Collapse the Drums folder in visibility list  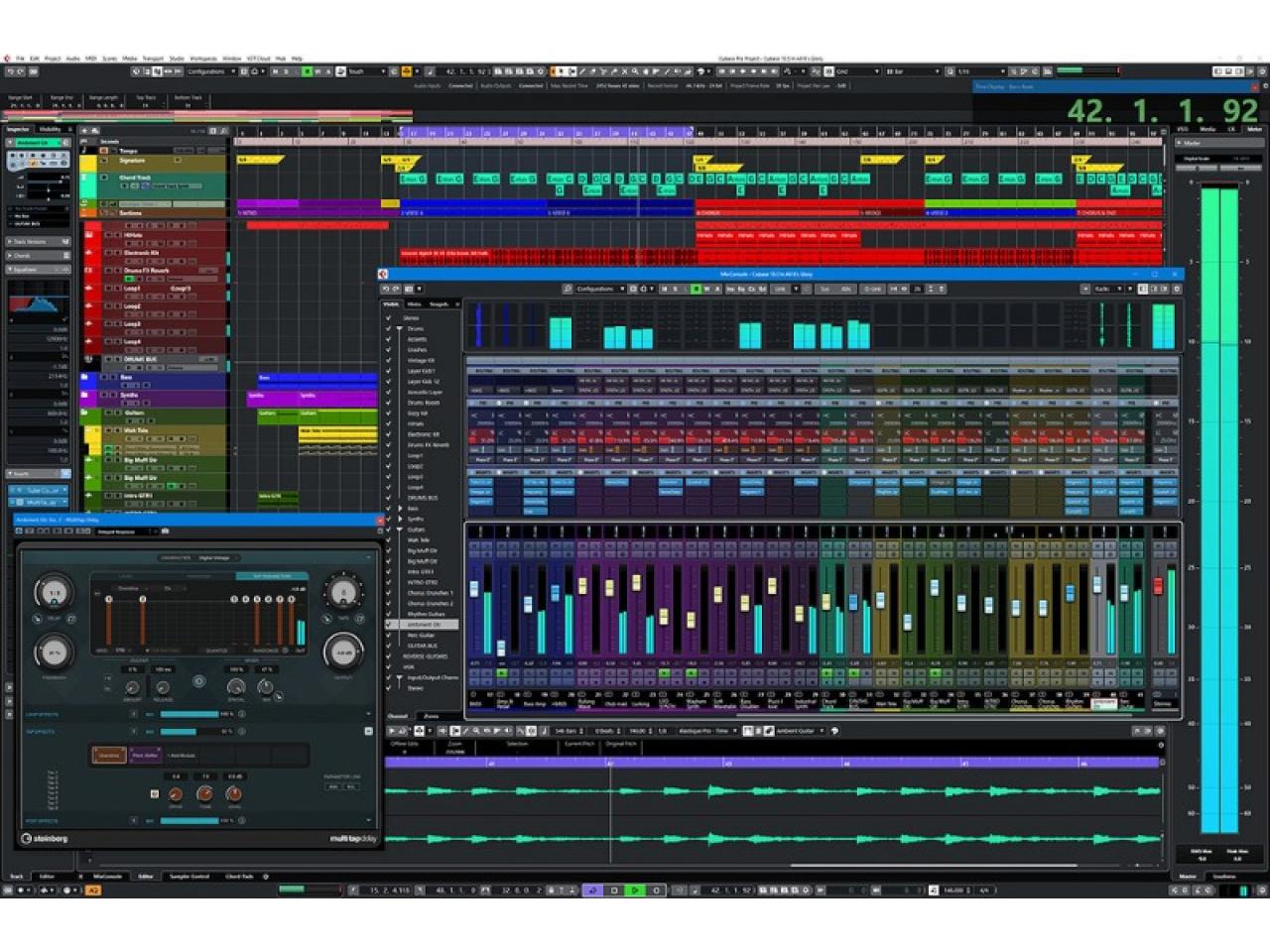[x=400, y=328]
